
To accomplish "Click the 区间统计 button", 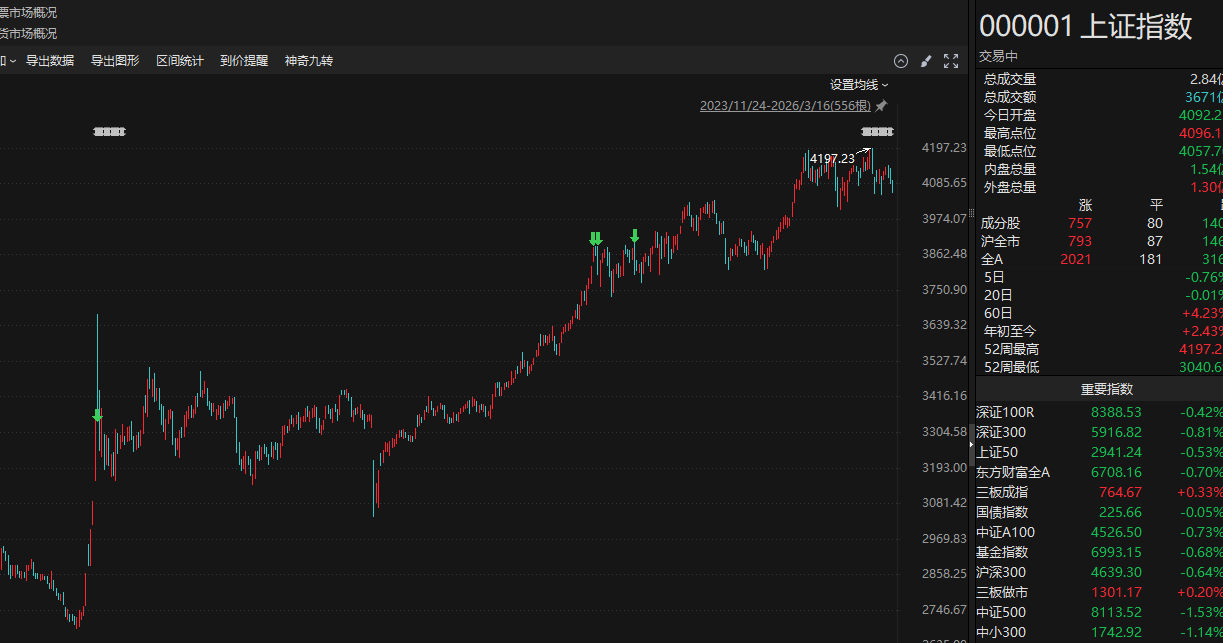I will click(x=180, y=61).
